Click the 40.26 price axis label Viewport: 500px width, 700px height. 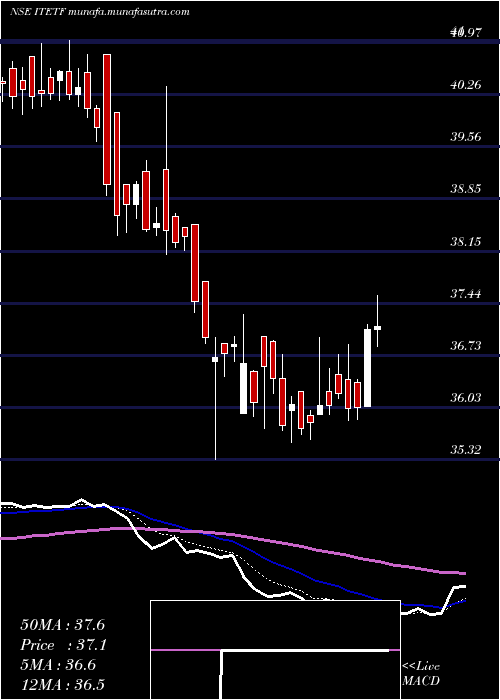466,83
